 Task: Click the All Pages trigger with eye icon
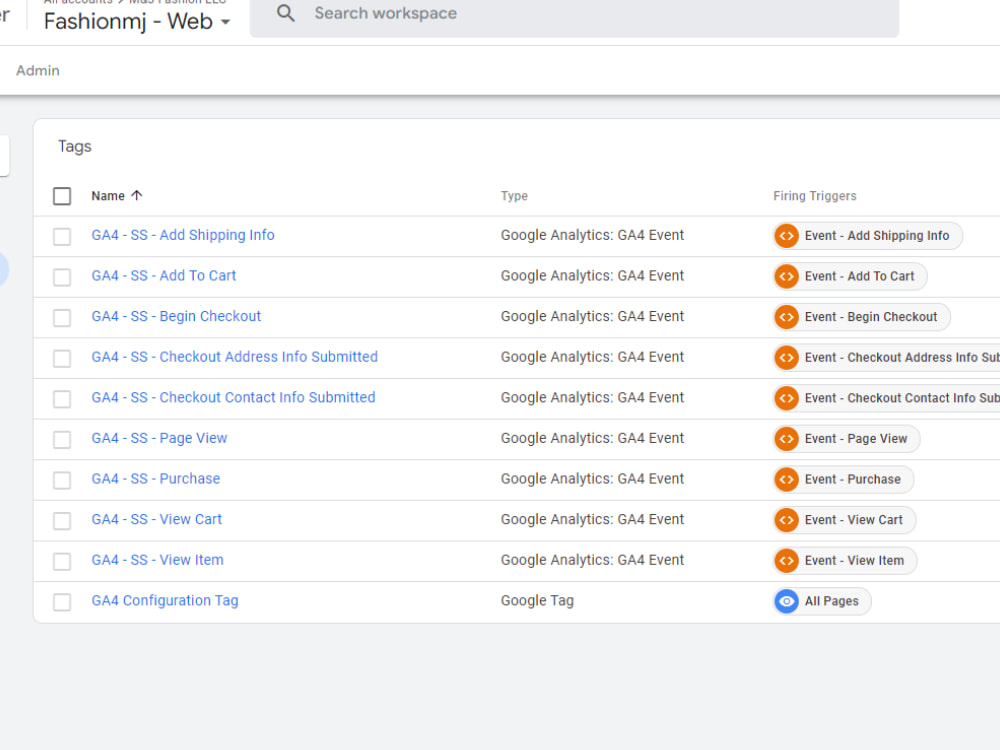821,601
